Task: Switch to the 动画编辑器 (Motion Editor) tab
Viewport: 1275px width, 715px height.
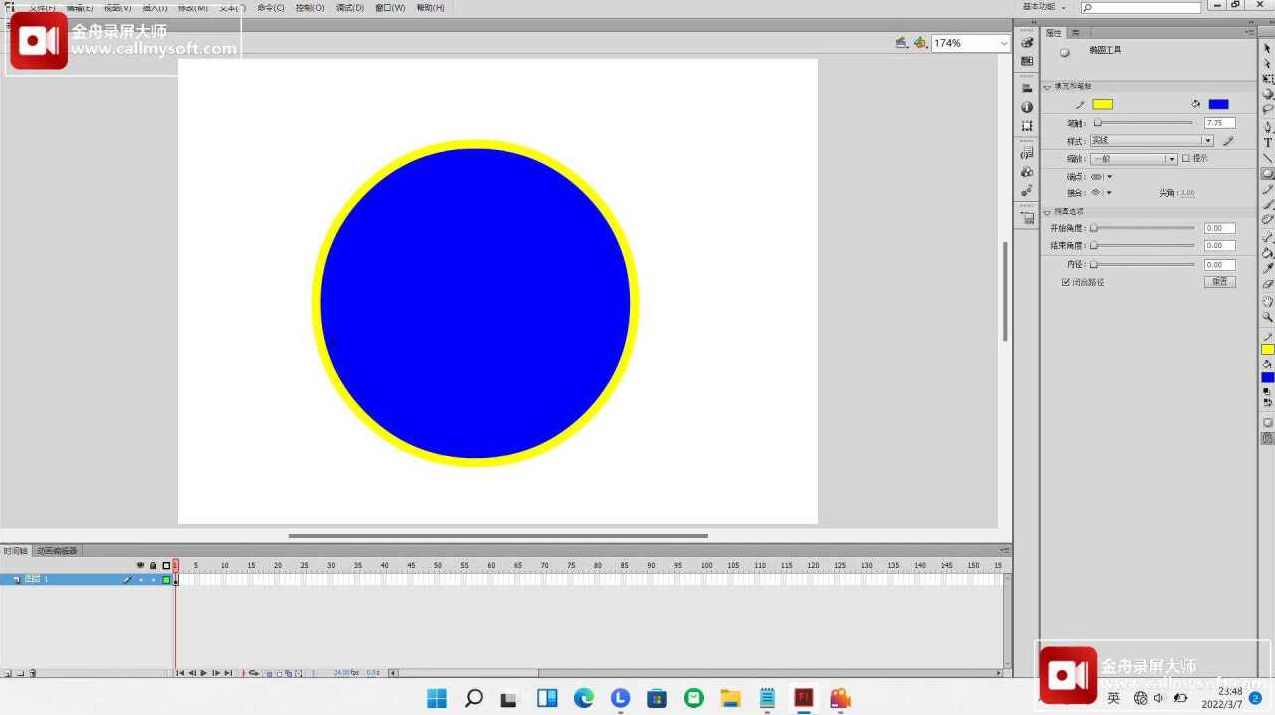Action: coord(57,551)
